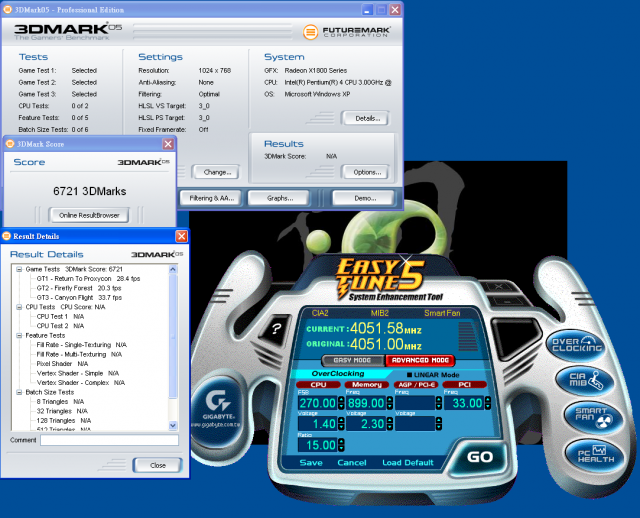This screenshot has height=518, width=640.
Task: Click the GO button in EasyTune5
Action: pyautogui.click(x=480, y=457)
